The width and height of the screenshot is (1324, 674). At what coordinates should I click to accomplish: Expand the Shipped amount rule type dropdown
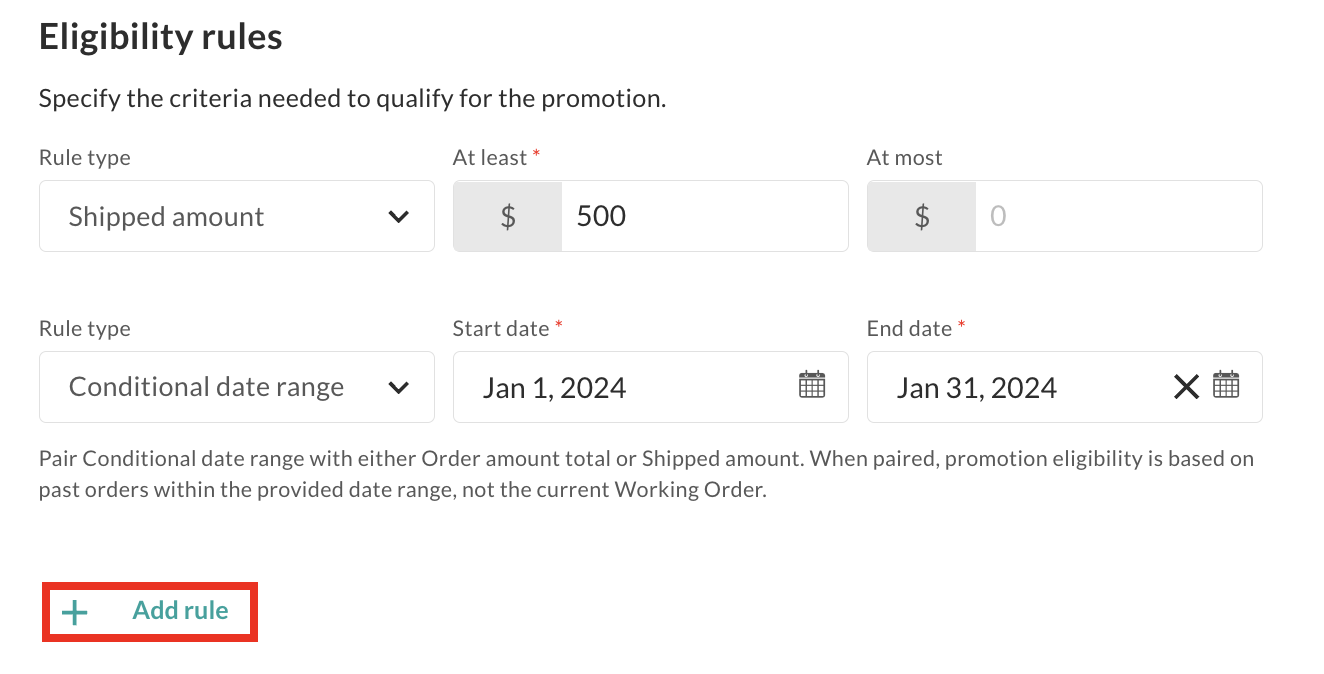pos(236,216)
